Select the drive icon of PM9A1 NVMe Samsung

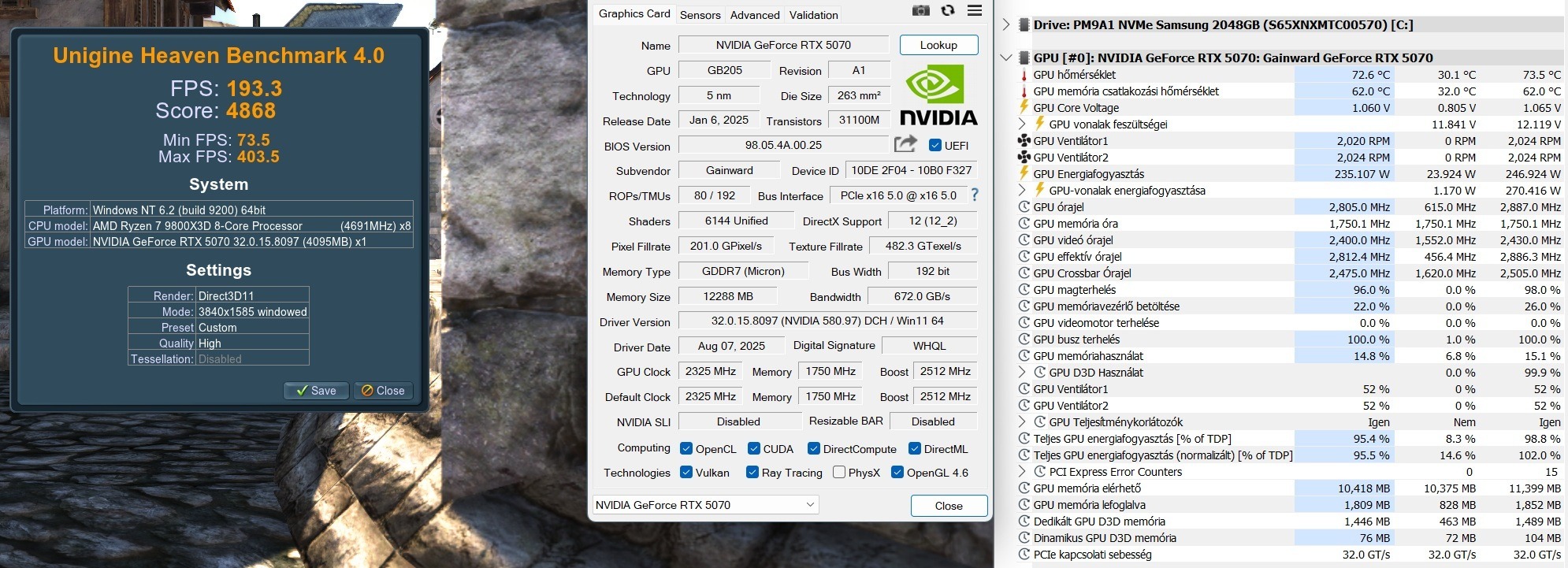(x=1024, y=24)
